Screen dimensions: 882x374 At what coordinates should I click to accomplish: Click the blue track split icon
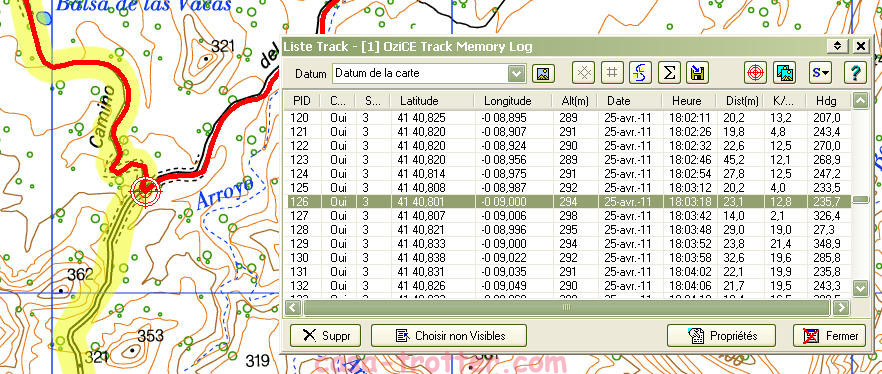click(640, 73)
